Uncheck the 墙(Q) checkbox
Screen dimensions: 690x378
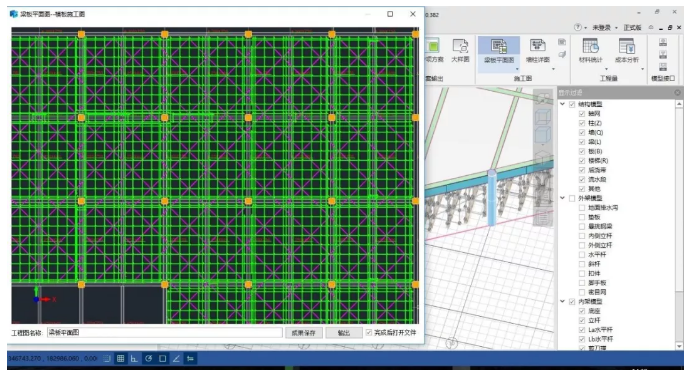tap(582, 132)
